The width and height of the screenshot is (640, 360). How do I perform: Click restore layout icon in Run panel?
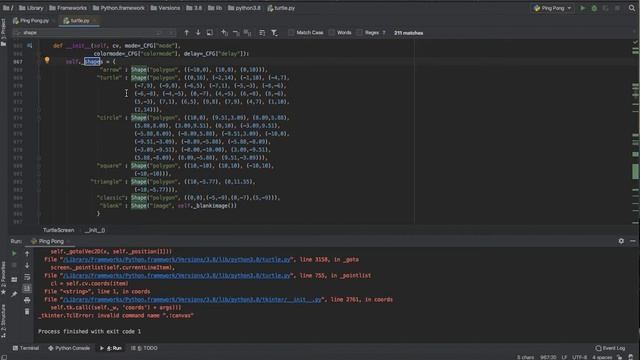(x=14, y=280)
